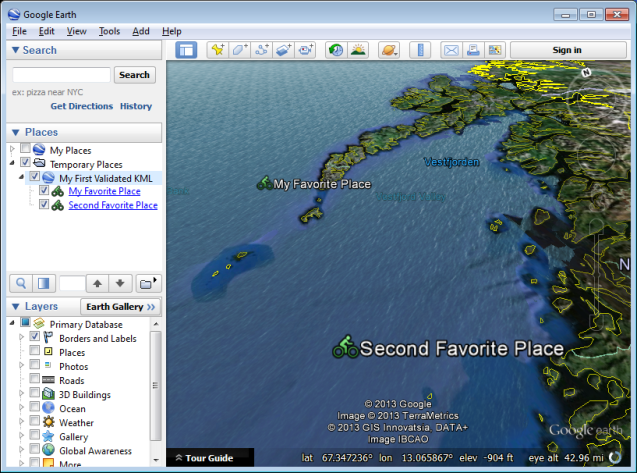
Task: Open the planet switcher icon
Action: tap(388, 50)
